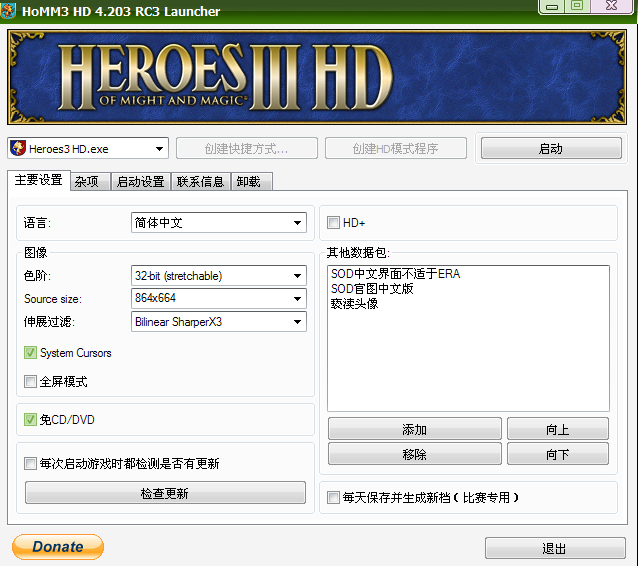The image size is (638, 566).
Task: Launch the game with 启动 button
Action: 551,149
